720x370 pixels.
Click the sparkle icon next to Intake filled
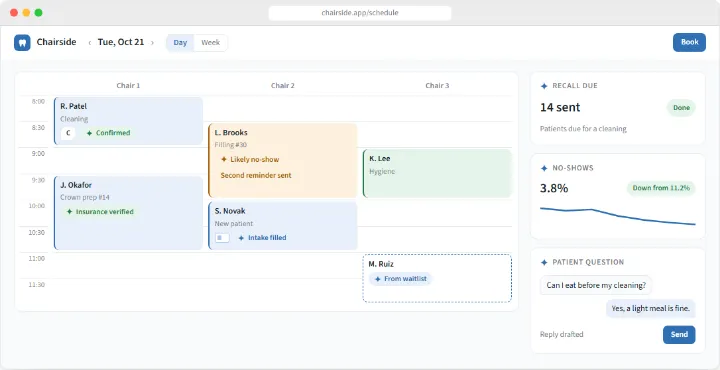pyautogui.click(x=241, y=238)
